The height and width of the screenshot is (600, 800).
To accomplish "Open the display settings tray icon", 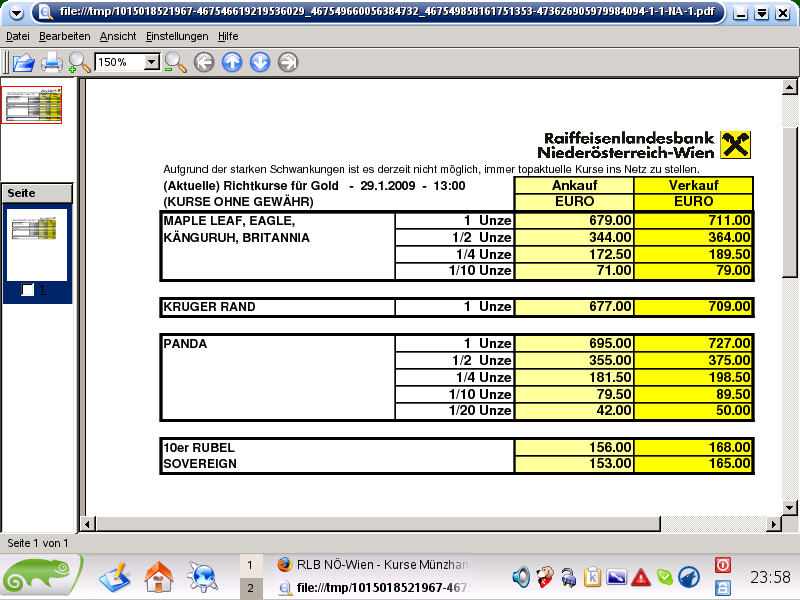I will (616, 577).
